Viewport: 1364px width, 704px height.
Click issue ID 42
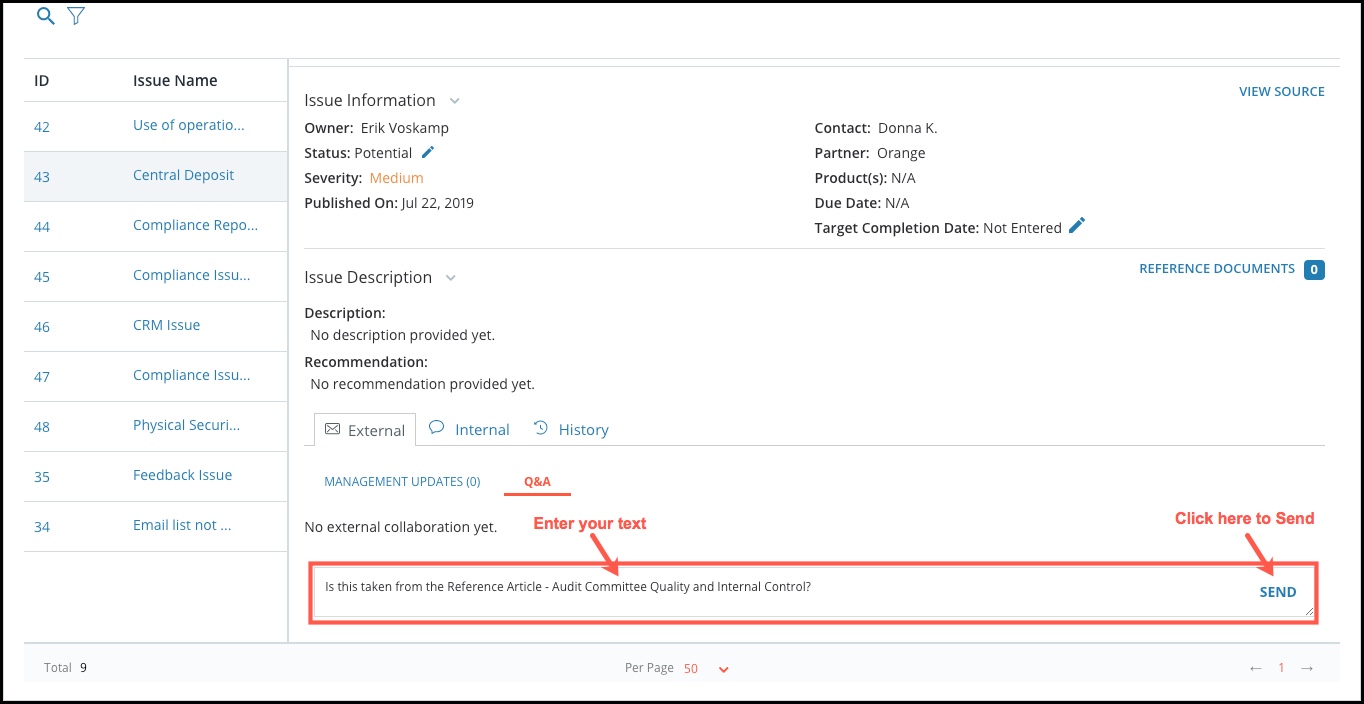click(x=42, y=127)
